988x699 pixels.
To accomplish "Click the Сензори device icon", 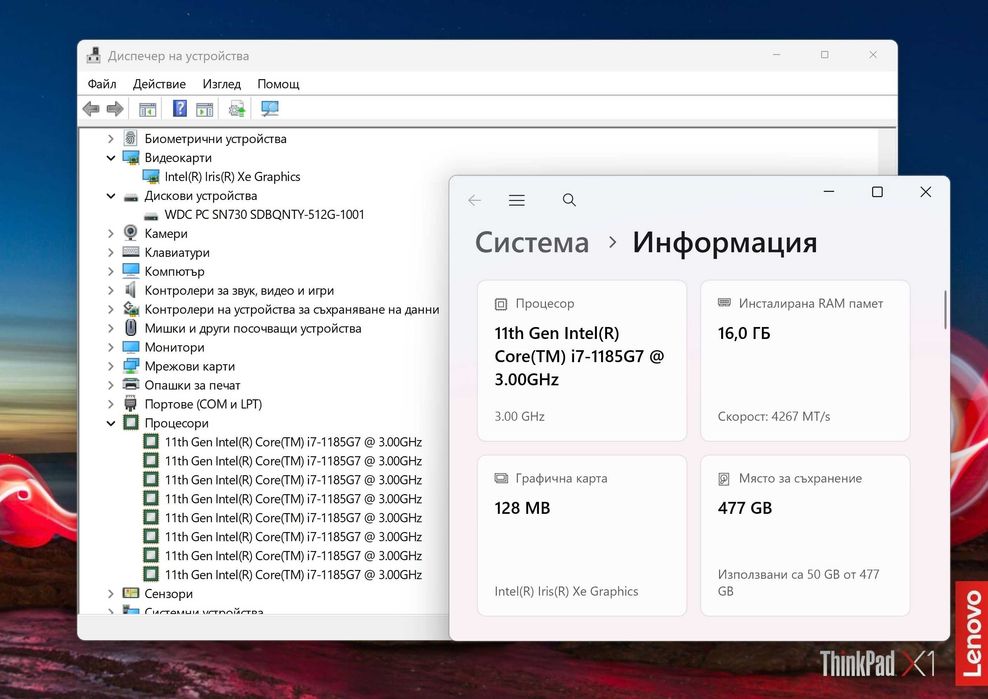I will click(x=130, y=592).
